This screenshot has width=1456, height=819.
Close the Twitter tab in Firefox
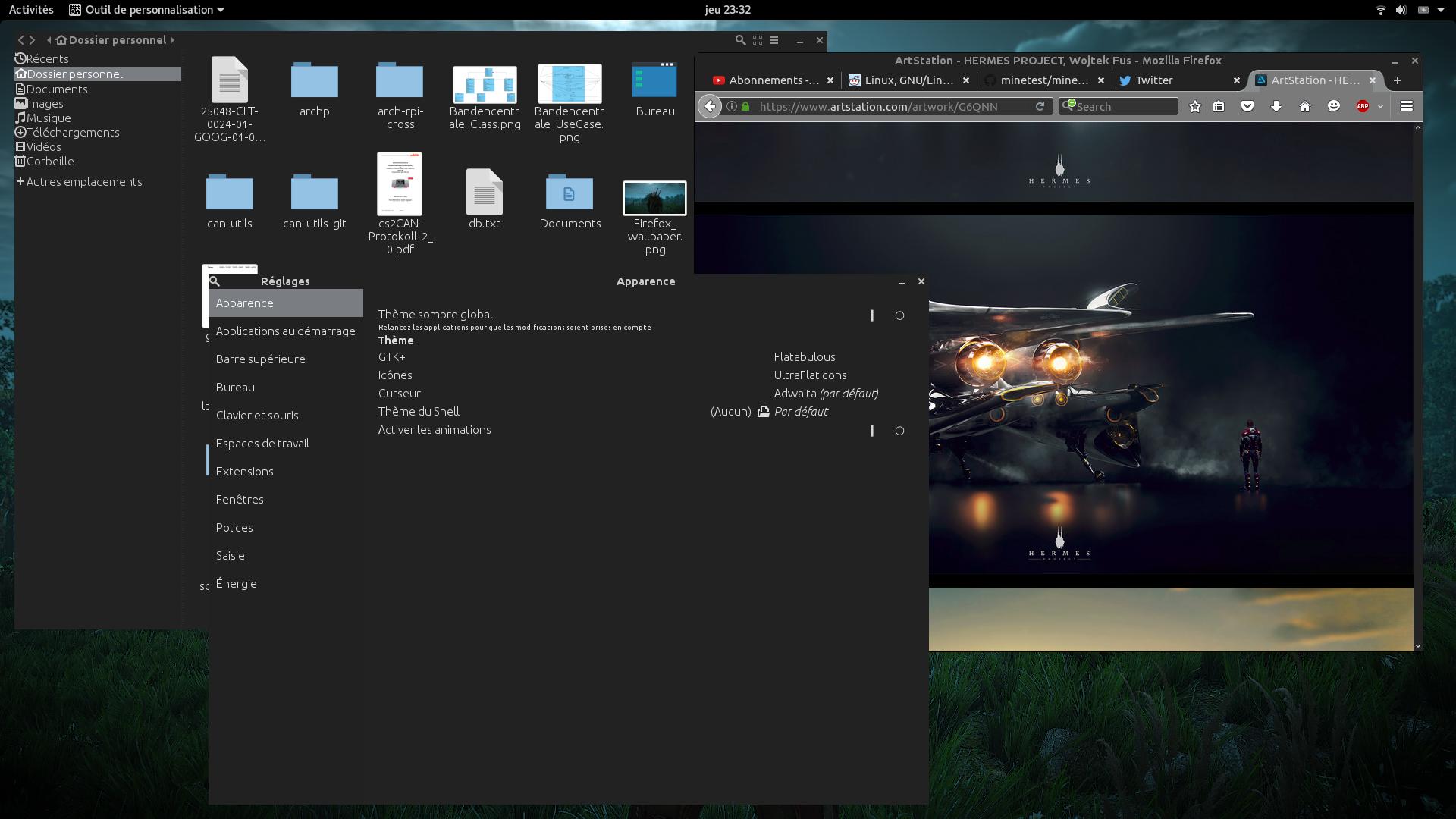click(1236, 80)
